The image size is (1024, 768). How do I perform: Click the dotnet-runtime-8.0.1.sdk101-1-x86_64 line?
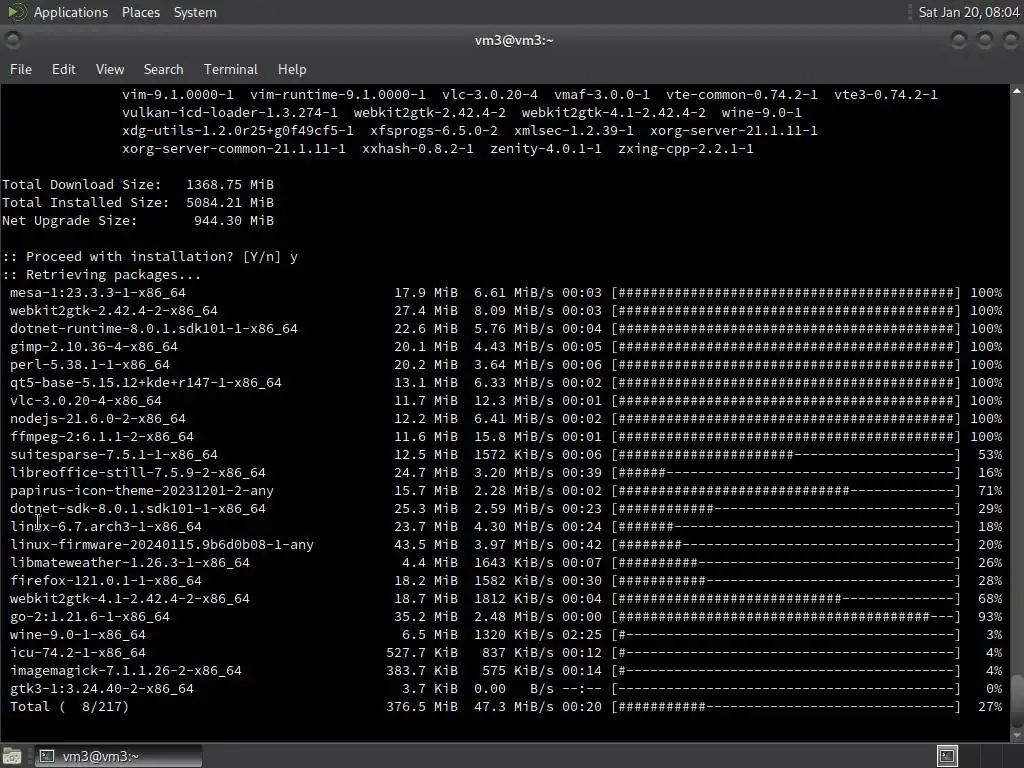coord(506,328)
